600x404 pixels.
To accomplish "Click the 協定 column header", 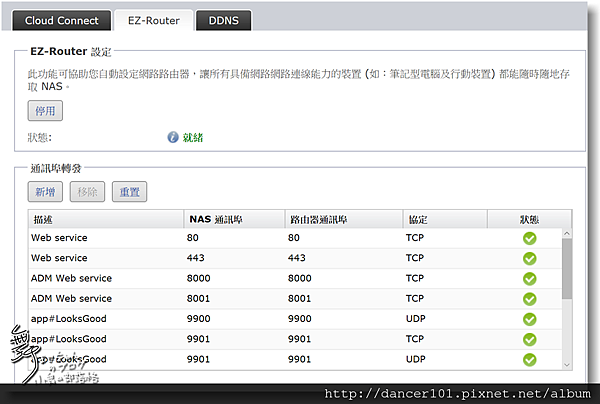I will click(x=445, y=219).
